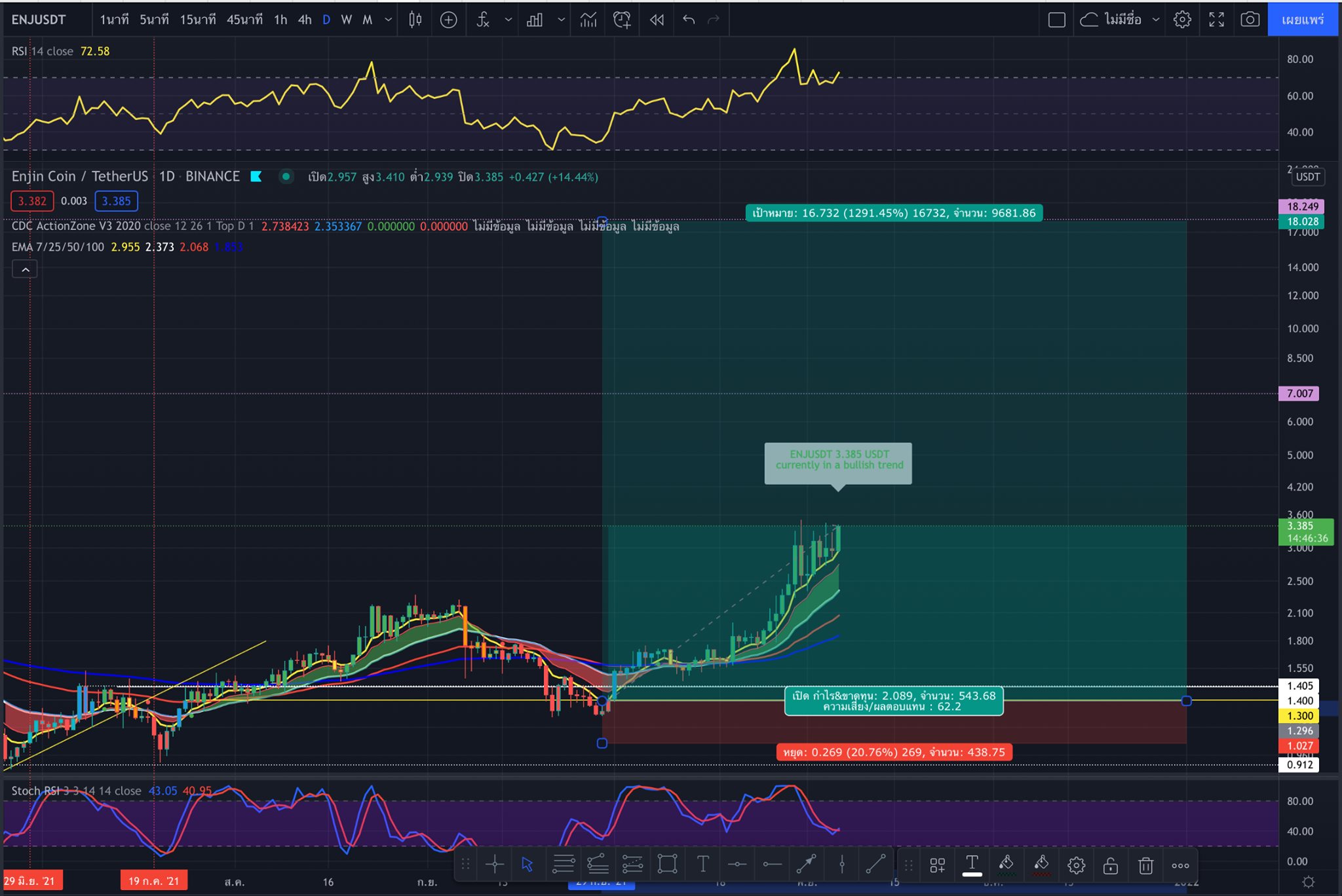
Task: Open the indicators fx menu
Action: pos(483,20)
